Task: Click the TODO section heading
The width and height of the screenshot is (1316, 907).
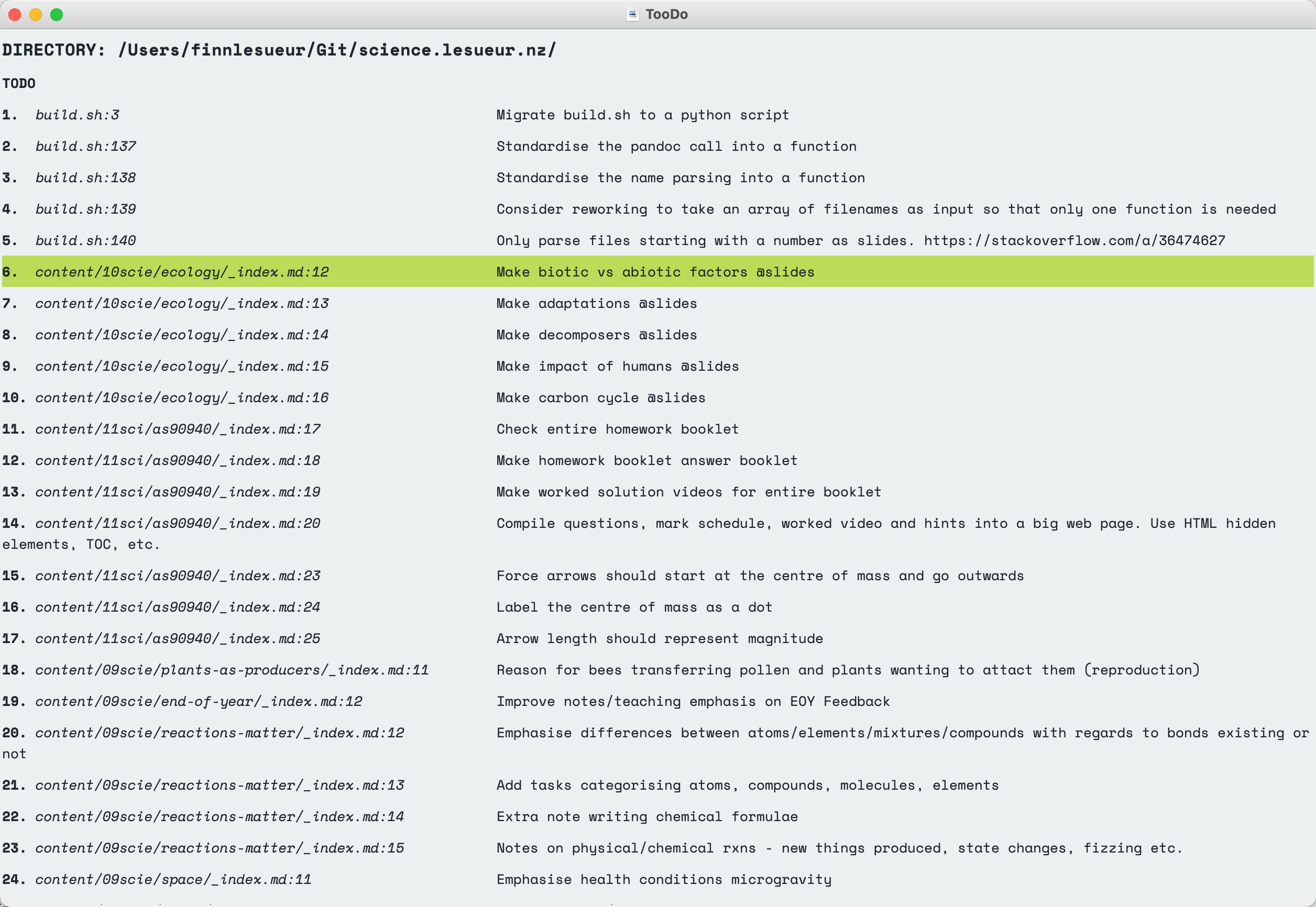Action: (19, 84)
